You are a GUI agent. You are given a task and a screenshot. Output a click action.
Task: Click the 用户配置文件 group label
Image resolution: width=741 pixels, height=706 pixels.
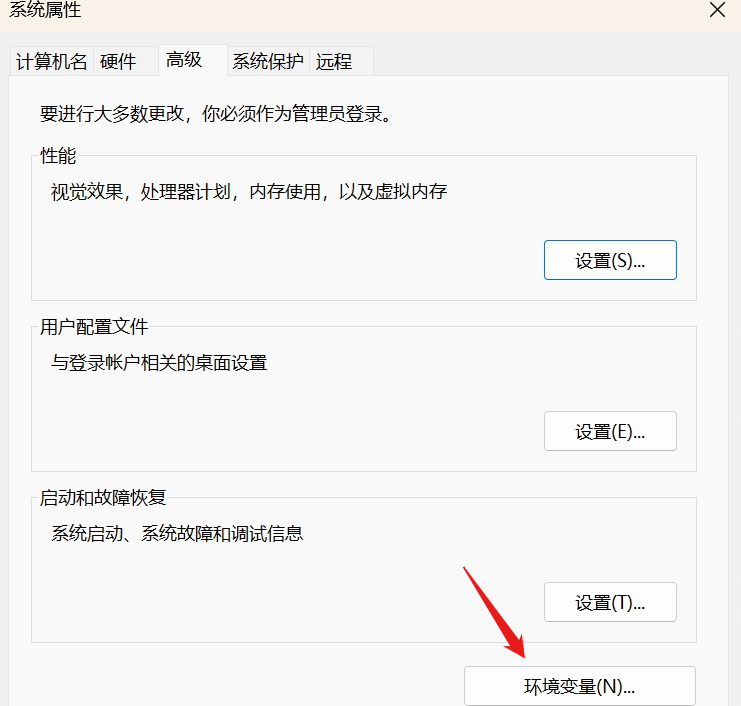(x=93, y=327)
